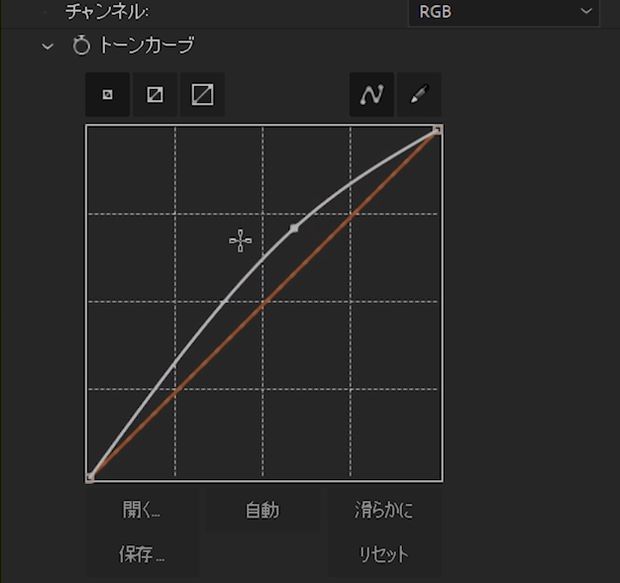The height and width of the screenshot is (583, 620).
Task: Select the bottom-left curve endpoint
Action: coord(90,477)
